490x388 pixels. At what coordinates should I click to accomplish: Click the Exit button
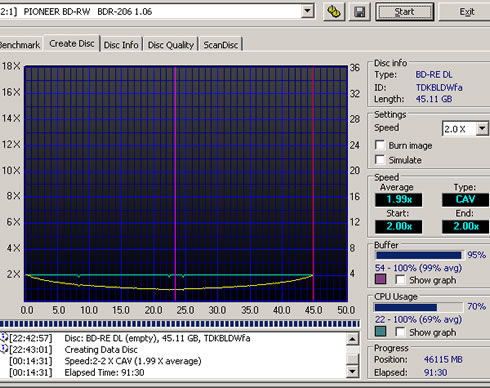tap(466, 12)
